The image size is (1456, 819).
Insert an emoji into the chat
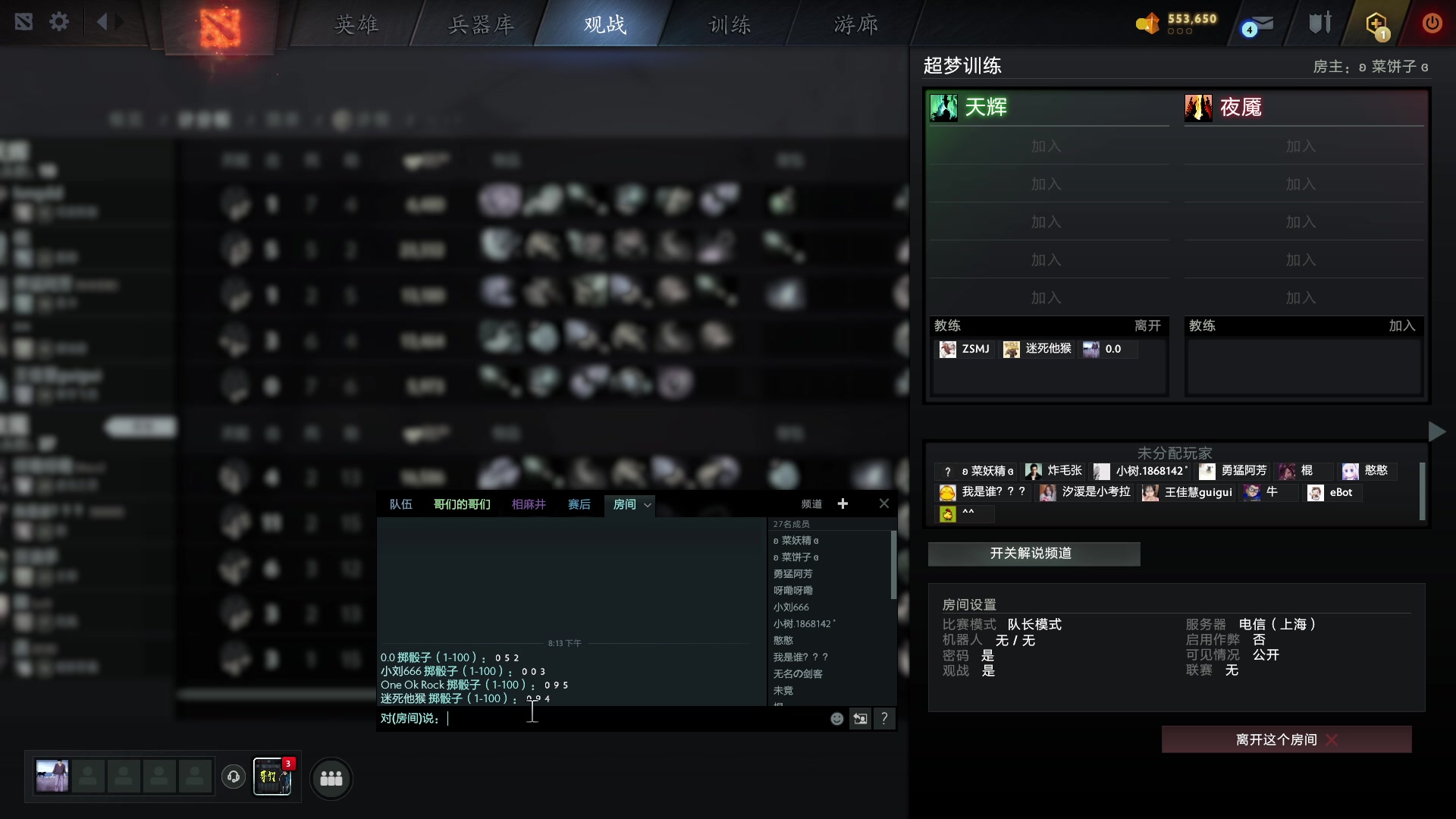[836, 718]
